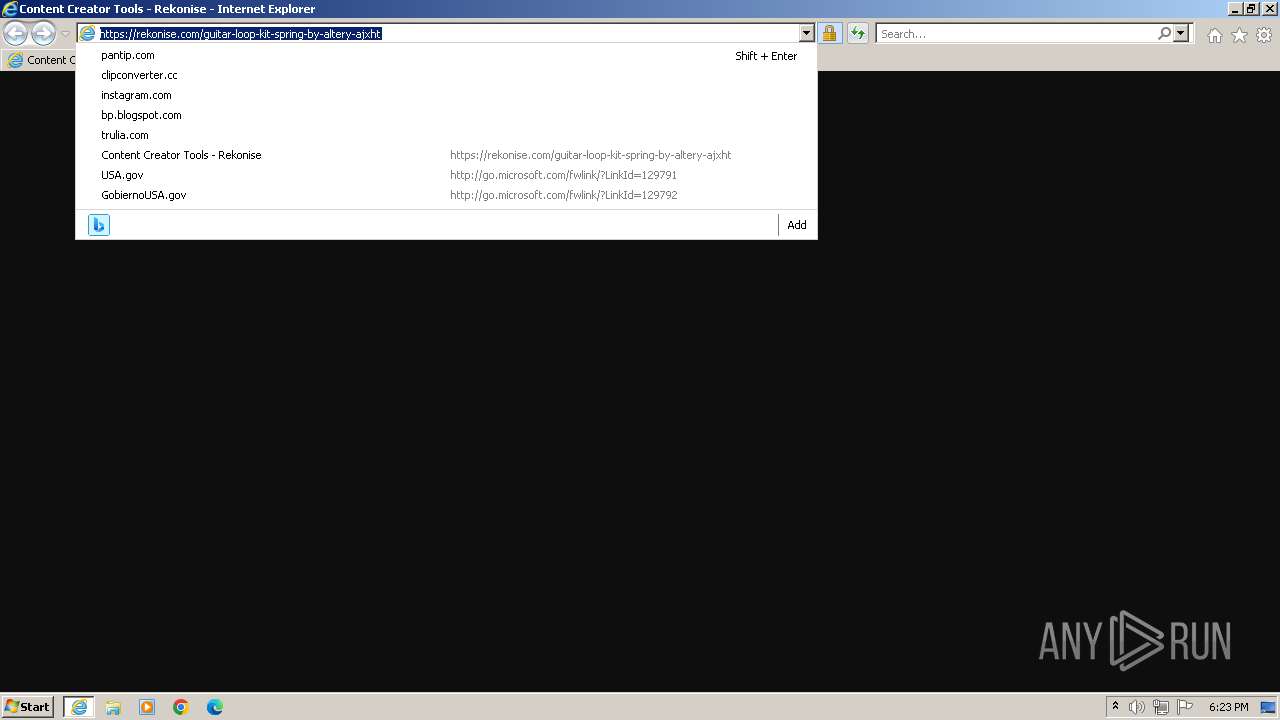Open the Windows Start menu
The height and width of the screenshot is (720, 1280).
tap(28, 706)
